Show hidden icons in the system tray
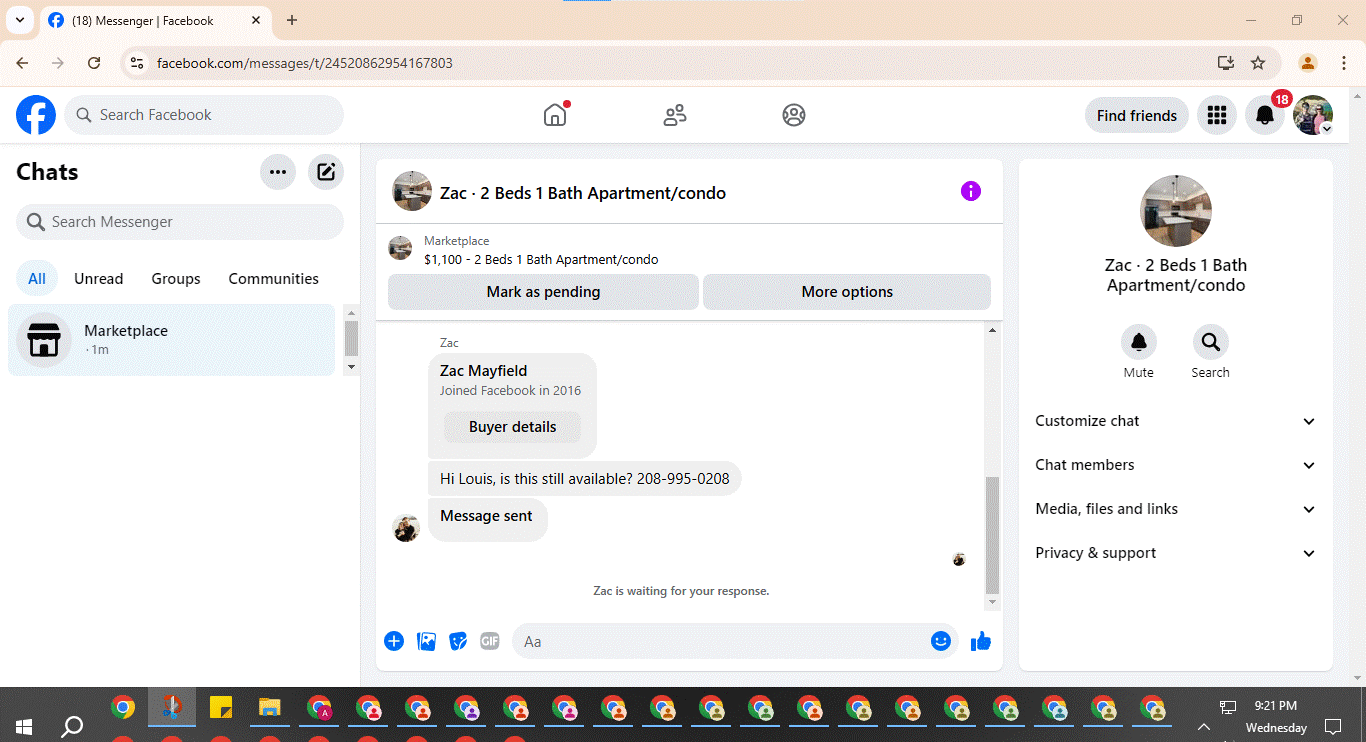This screenshot has width=1366, height=742. pos(1204,727)
